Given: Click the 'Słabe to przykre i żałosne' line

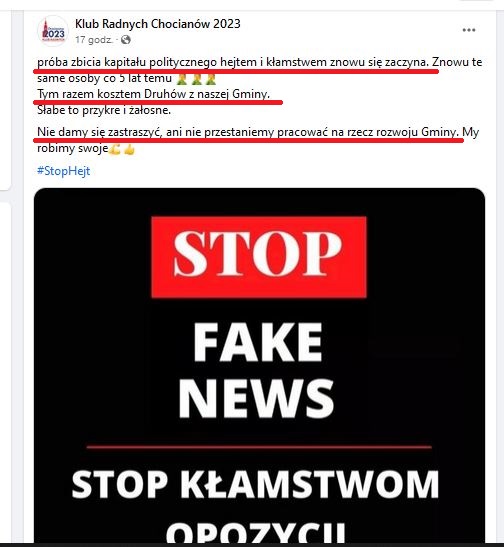Looking at the screenshot, I should pos(104,110).
